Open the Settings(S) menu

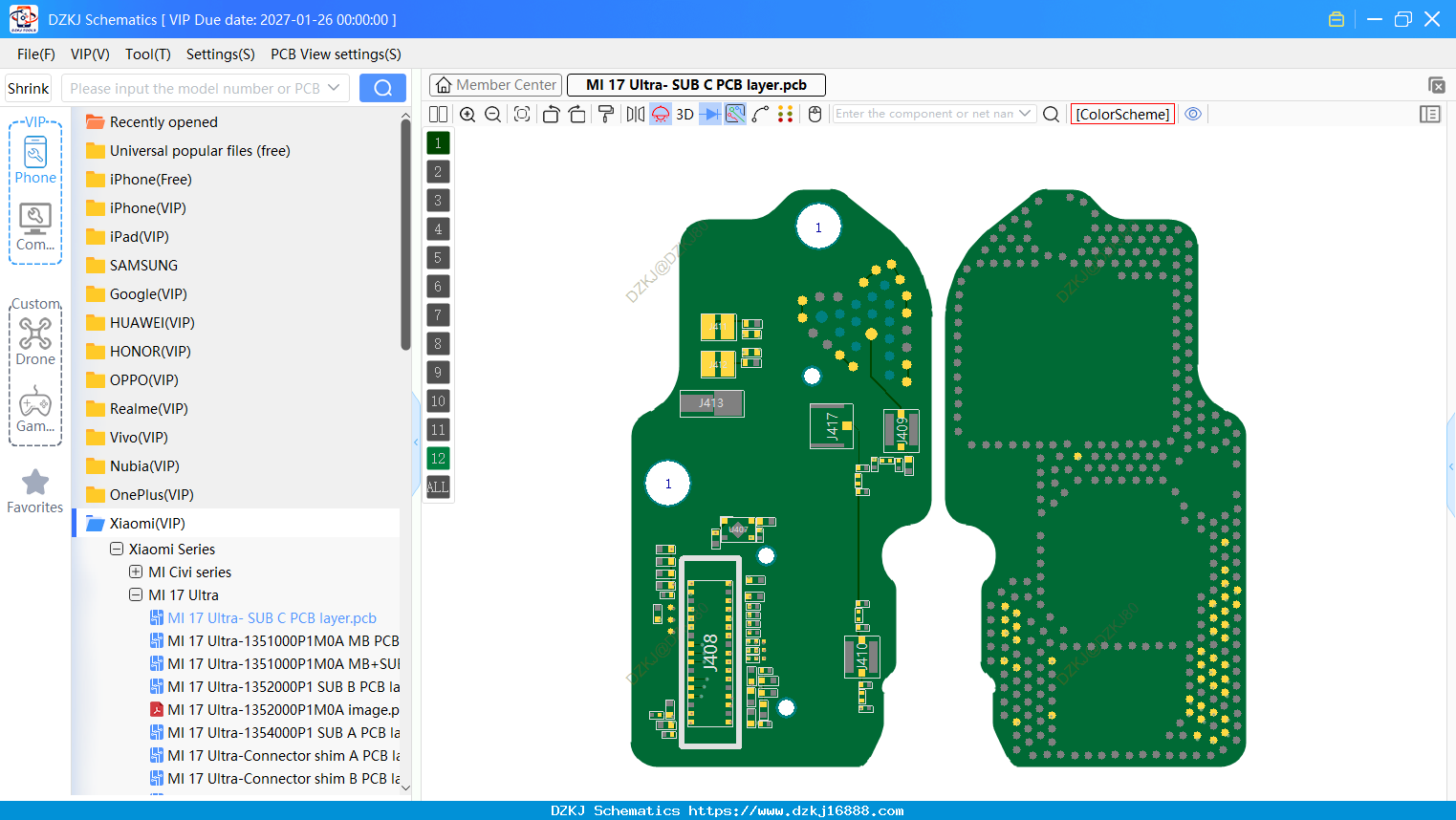point(221,54)
